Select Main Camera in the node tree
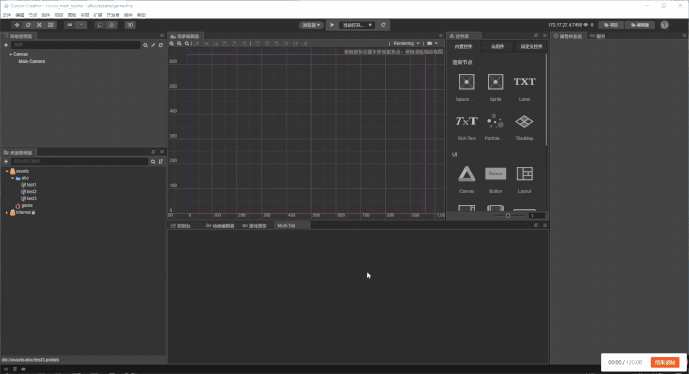 (x=32, y=62)
